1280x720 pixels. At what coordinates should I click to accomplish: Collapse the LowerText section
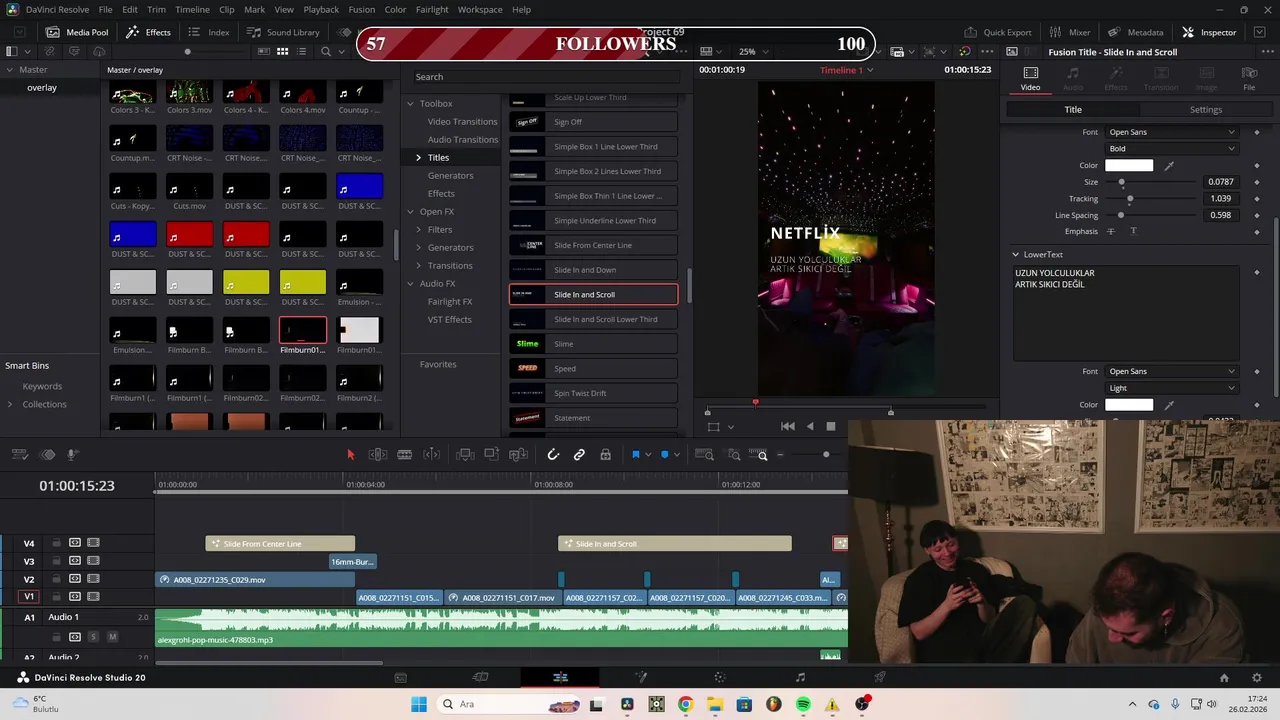tap(1015, 255)
